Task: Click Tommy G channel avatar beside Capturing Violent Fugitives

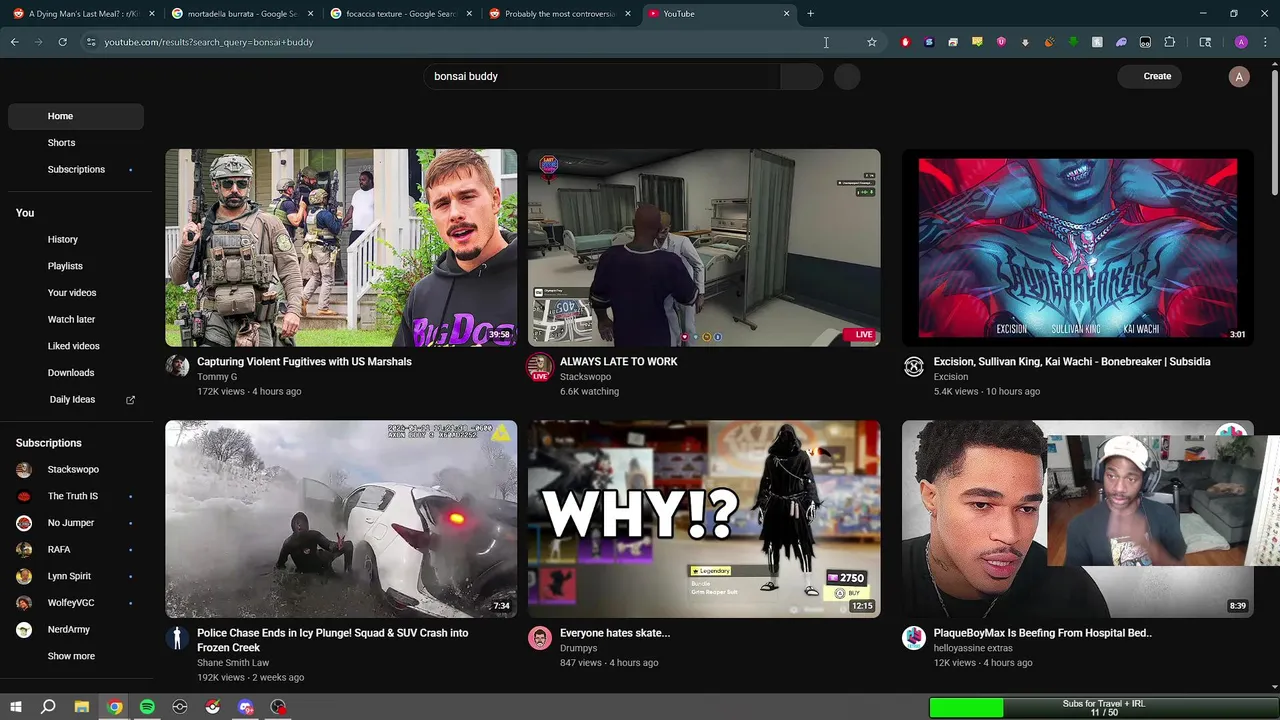Action: point(177,366)
